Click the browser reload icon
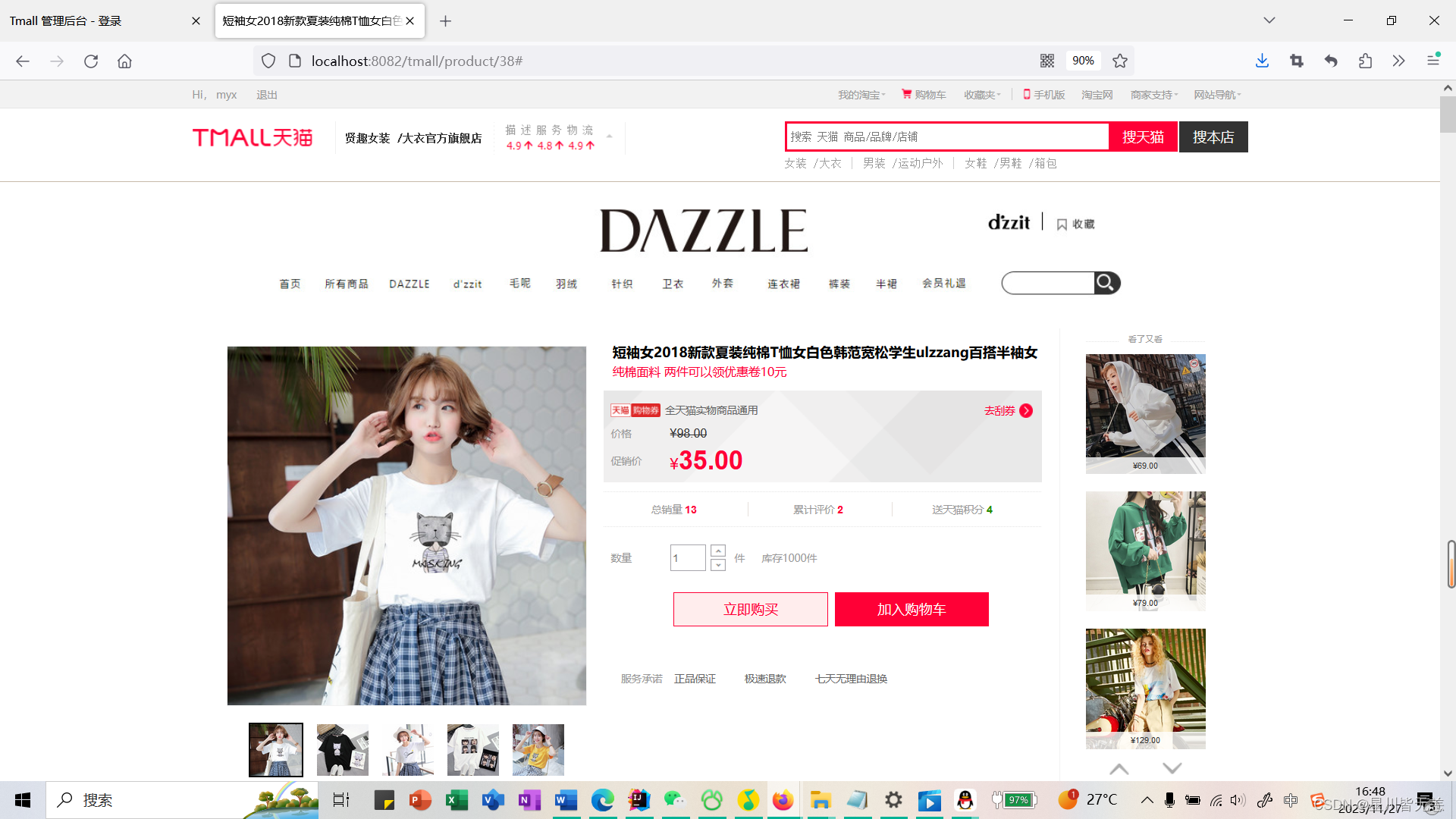Screen dimensions: 1456x819 91,61
